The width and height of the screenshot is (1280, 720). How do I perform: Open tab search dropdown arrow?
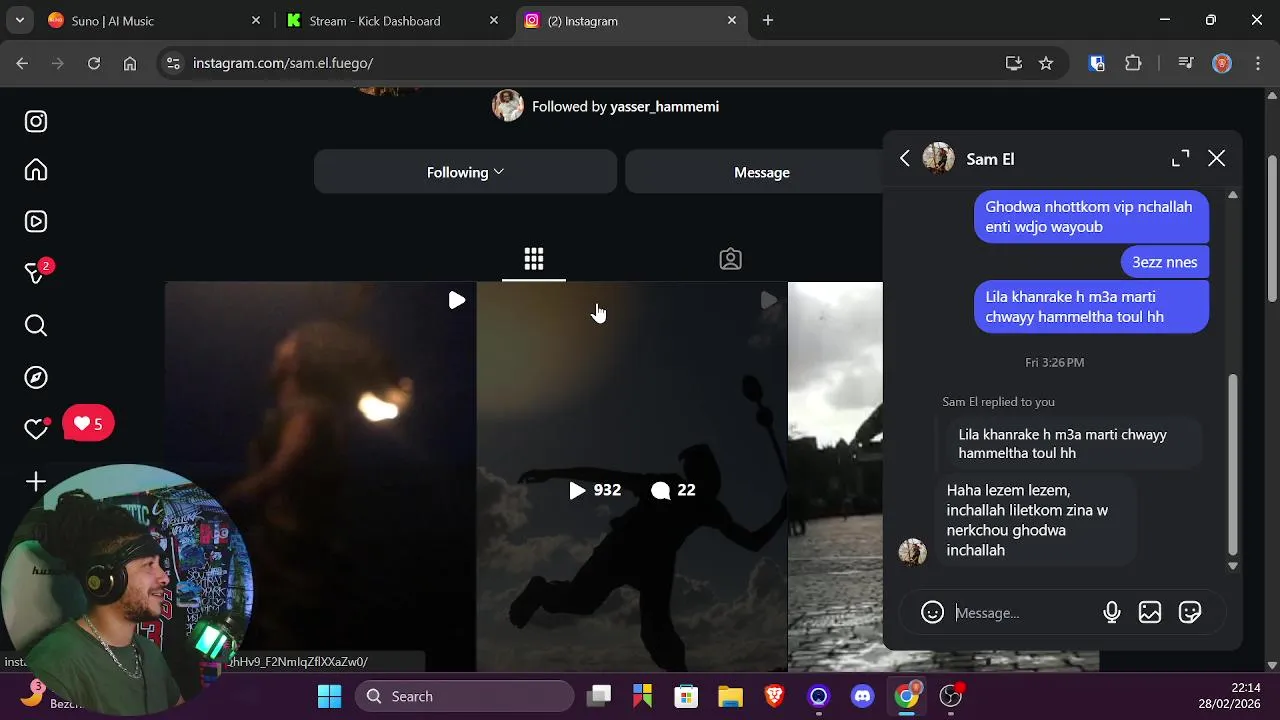click(19, 20)
